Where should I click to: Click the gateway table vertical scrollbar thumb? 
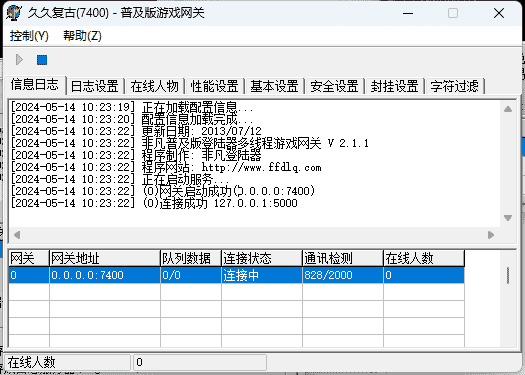[508, 276]
